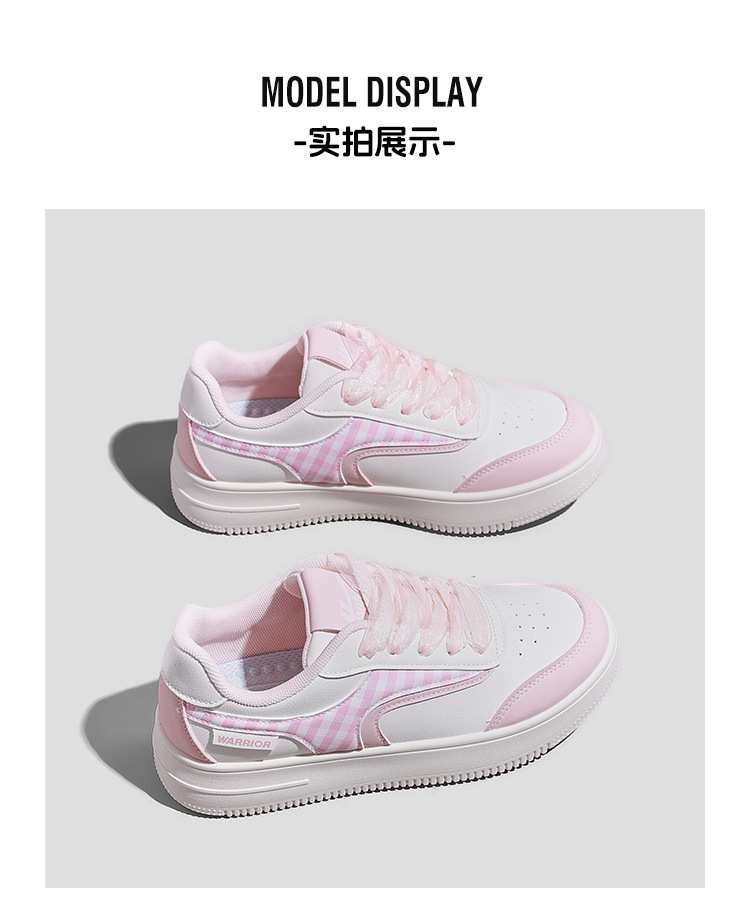
Task: Click the tongue logo on upper shoe
Action: (341, 353)
